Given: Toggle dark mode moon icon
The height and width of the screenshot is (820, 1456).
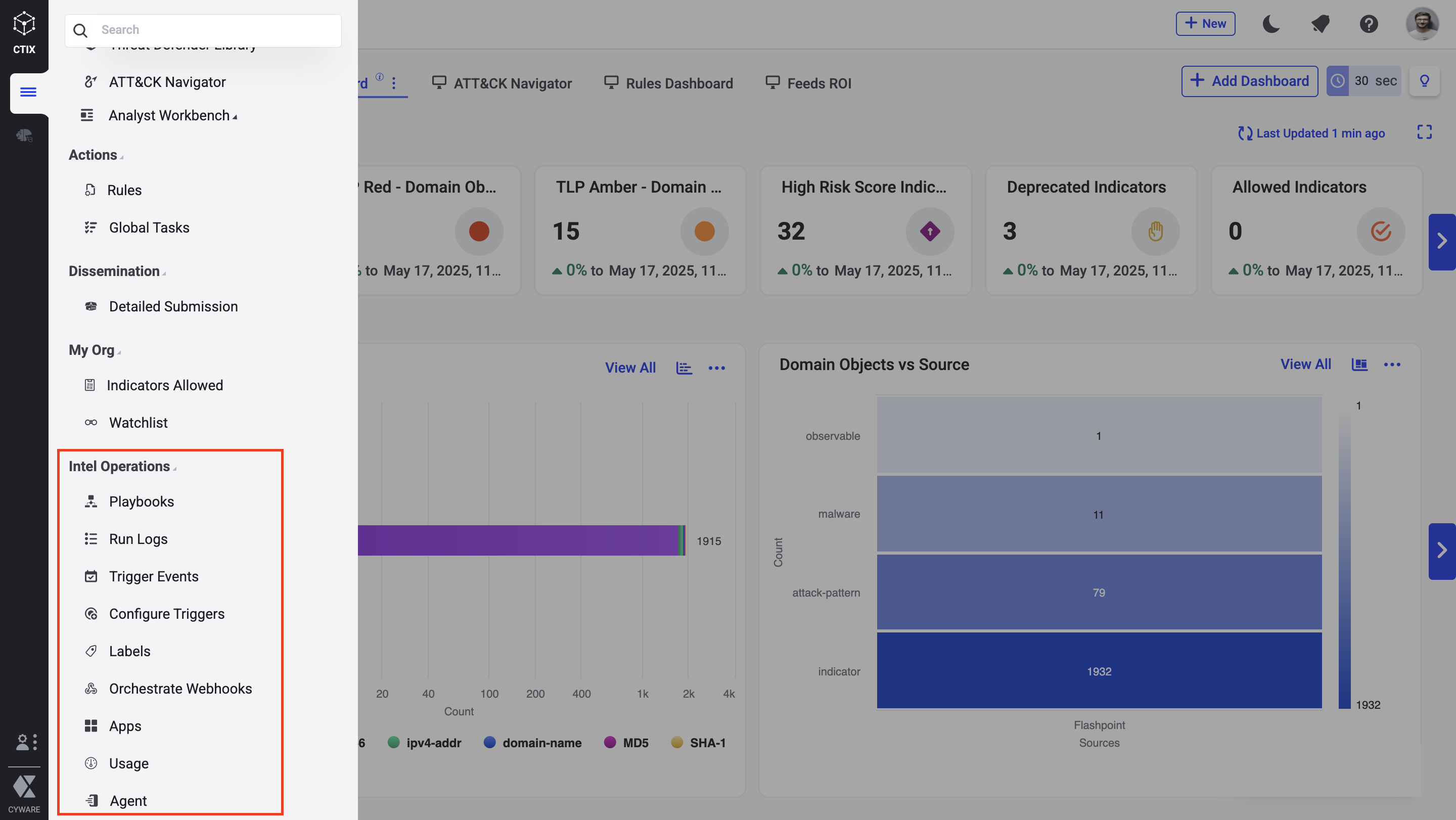Looking at the screenshot, I should coord(1271,24).
